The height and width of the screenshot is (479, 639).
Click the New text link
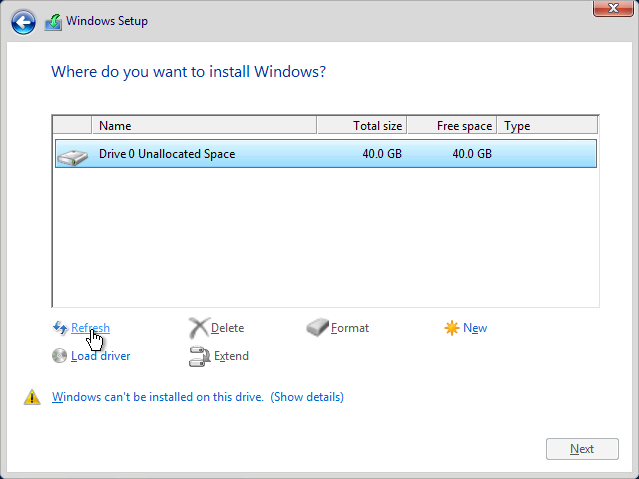click(475, 328)
